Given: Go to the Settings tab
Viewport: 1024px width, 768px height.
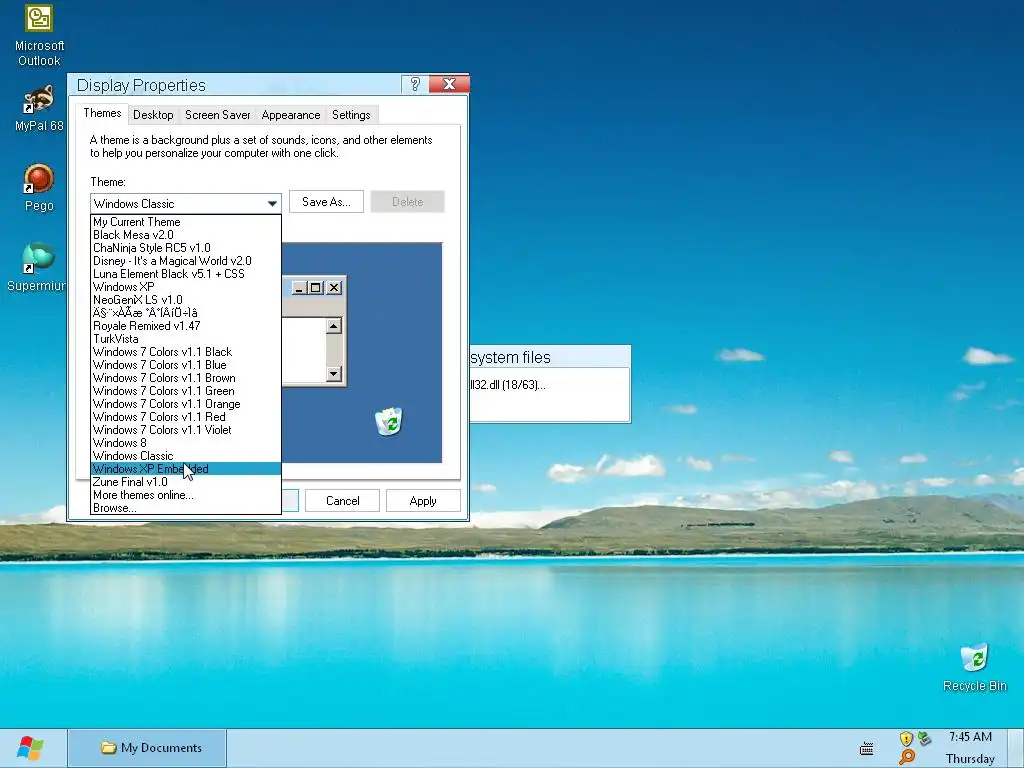Looking at the screenshot, I should click(x=351, y=115).
